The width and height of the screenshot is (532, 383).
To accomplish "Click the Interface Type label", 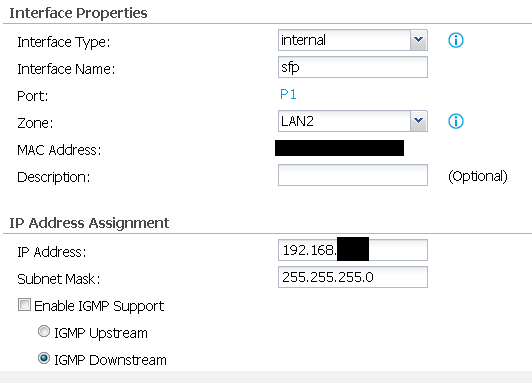I will point(64,42).
